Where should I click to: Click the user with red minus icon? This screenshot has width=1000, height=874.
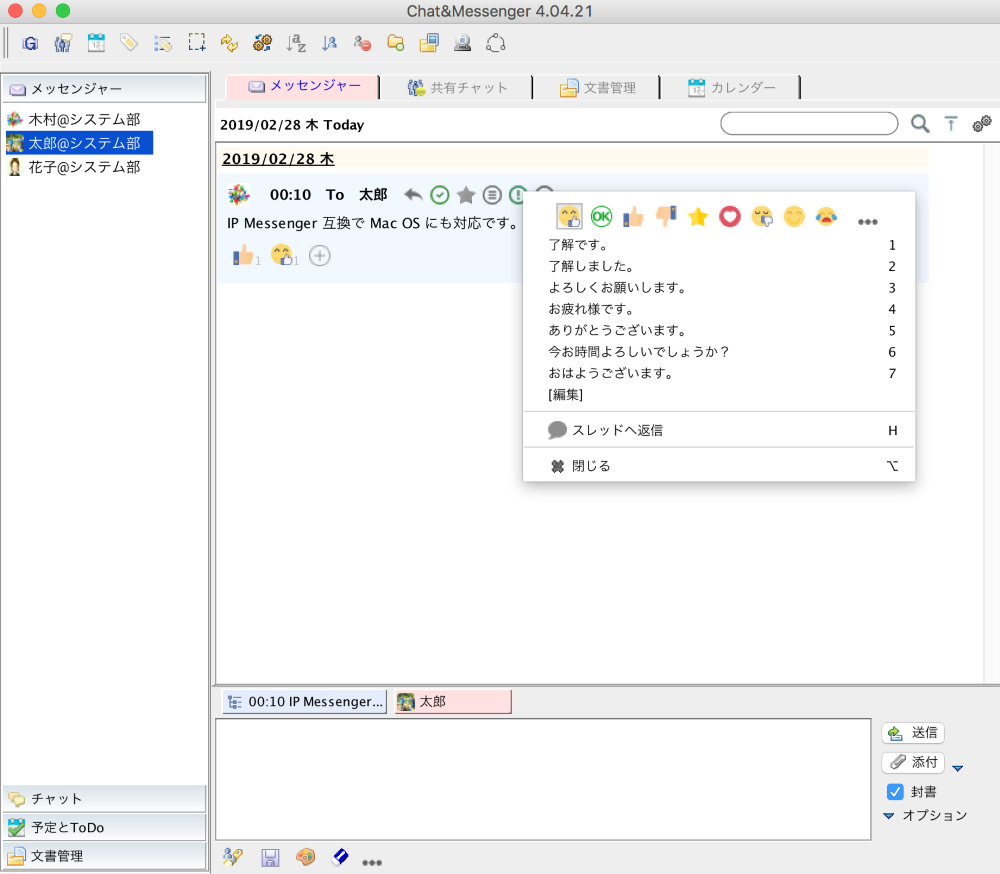point(362,43)
